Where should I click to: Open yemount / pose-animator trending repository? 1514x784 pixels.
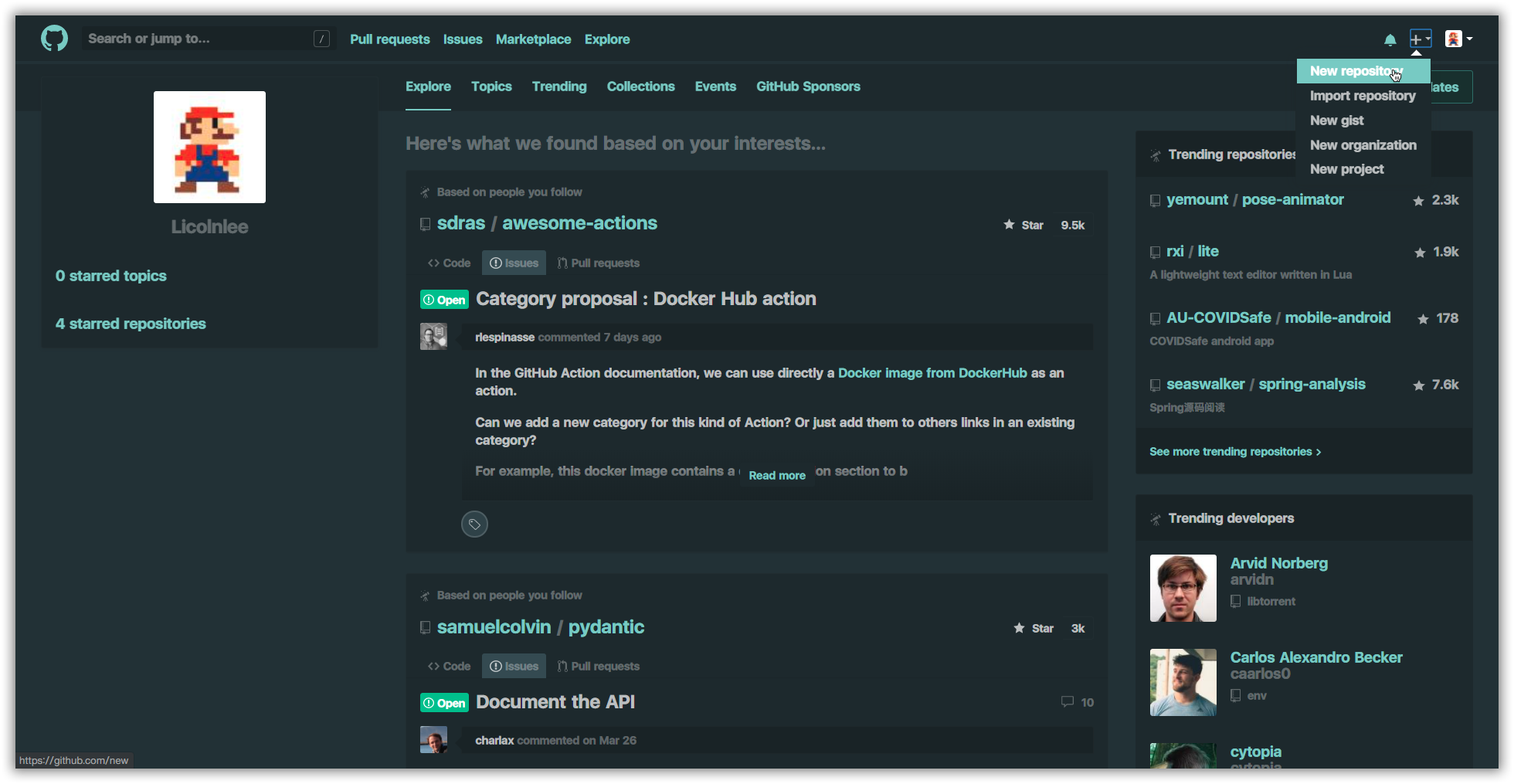1254,200
